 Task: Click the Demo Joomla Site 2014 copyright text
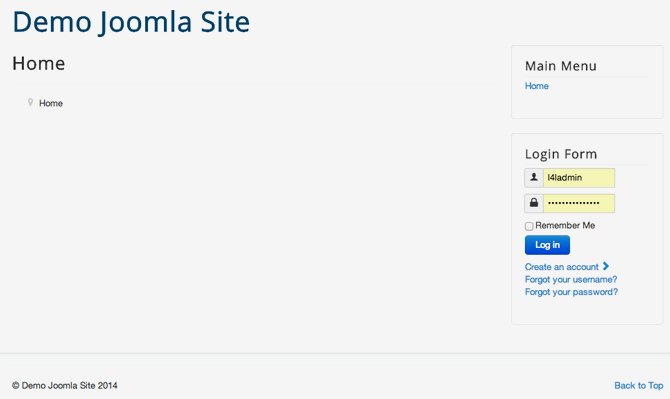pyautogui.click(x=65, y=385)
